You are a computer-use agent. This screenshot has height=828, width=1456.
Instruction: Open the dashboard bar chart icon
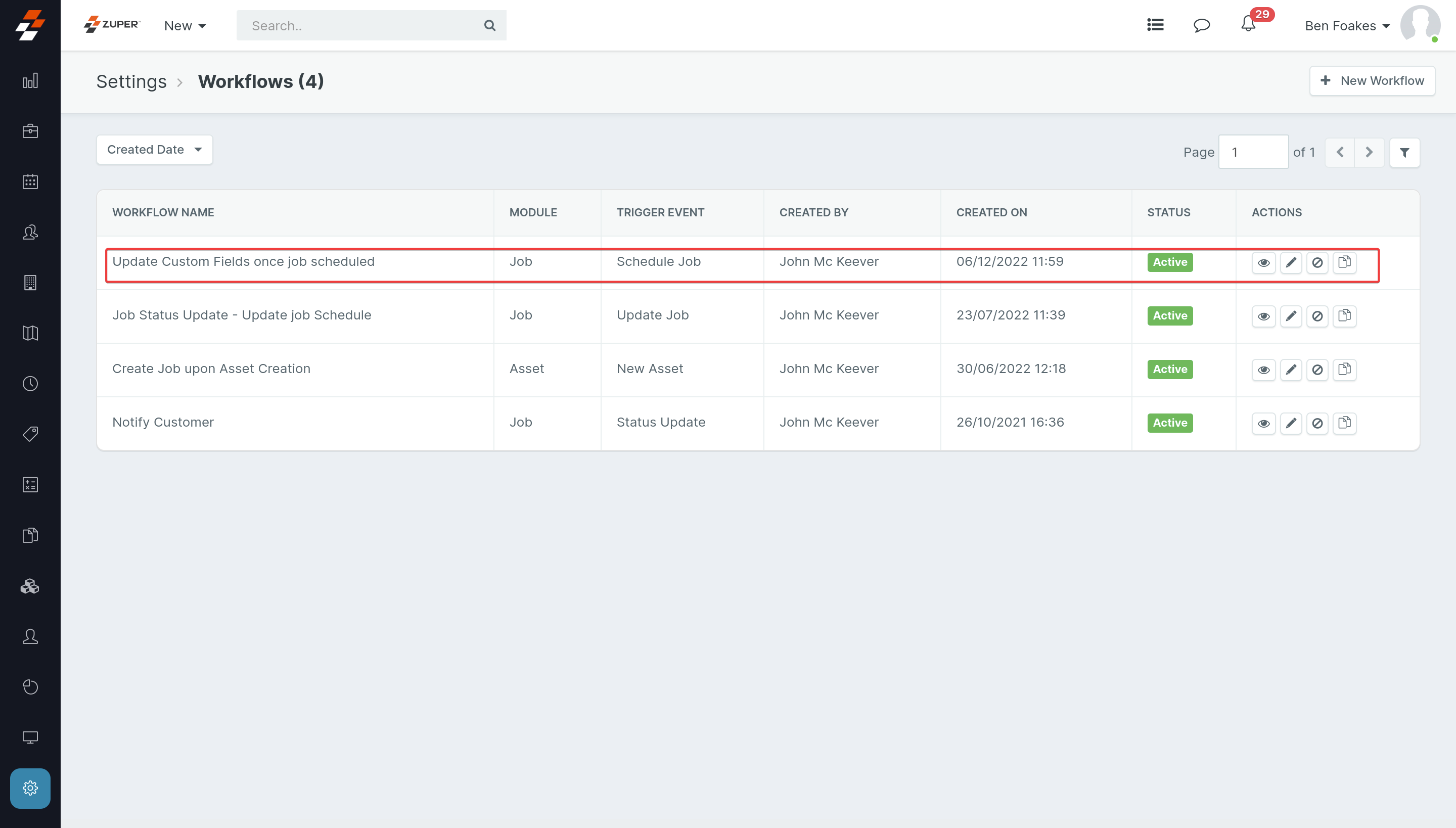tap(30, 81)
